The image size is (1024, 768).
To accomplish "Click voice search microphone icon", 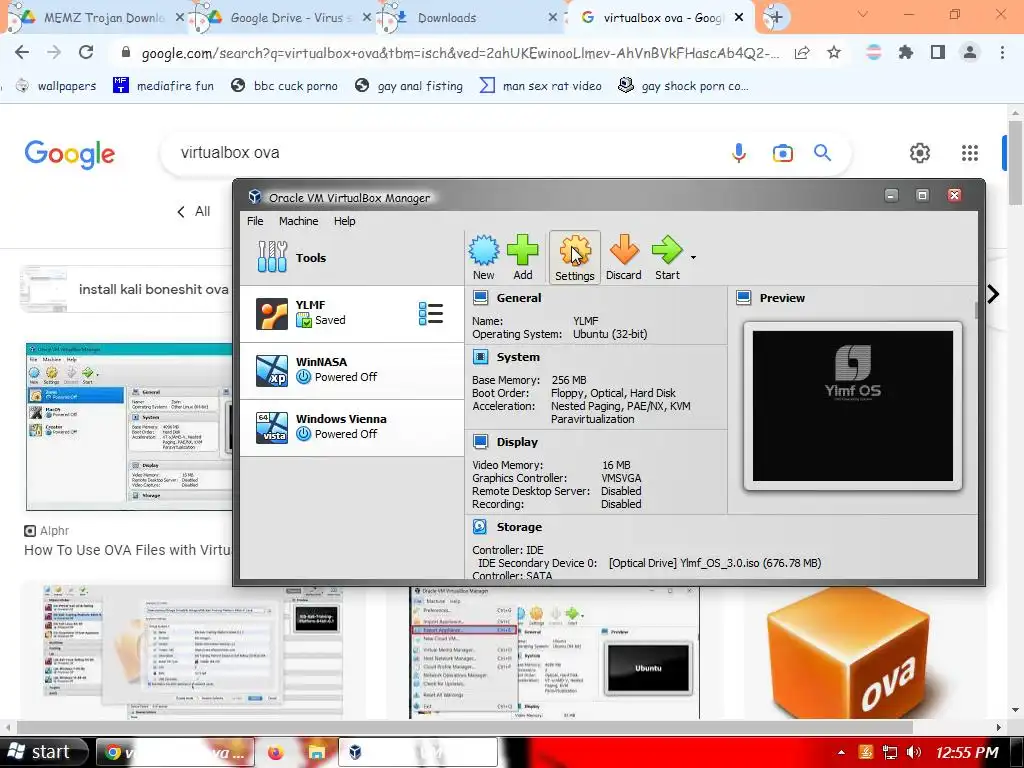I will coord(739,153).
